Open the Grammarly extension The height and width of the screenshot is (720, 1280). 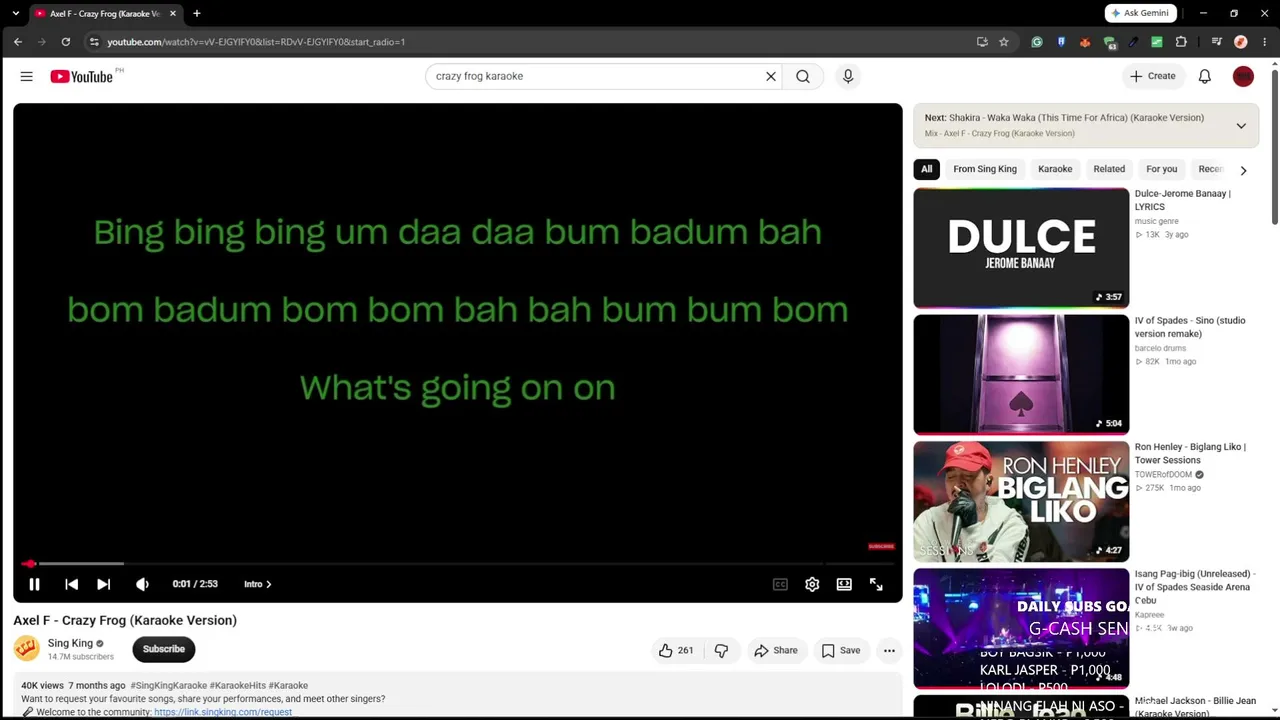1037,42
